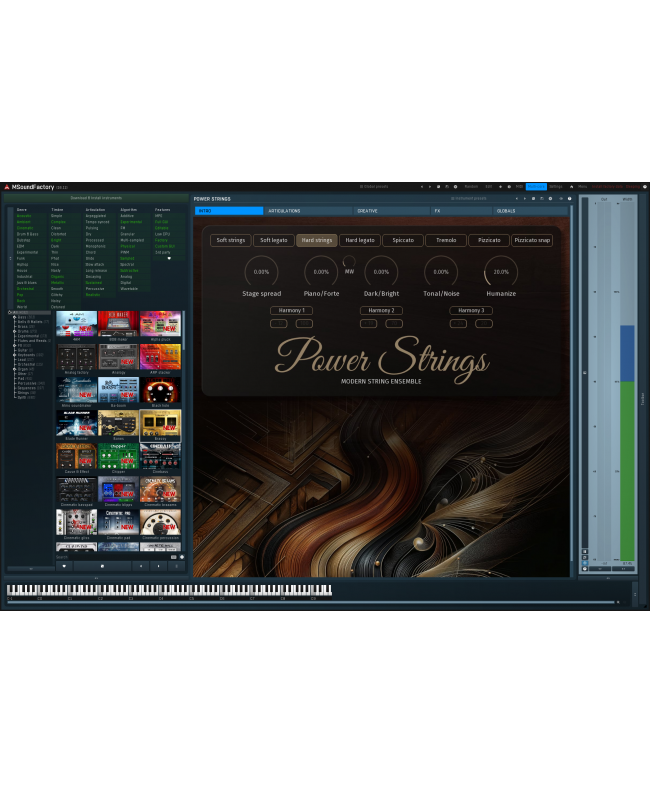The width and height of the screenshot is (650, 794).
Task: Click the Edit button in top bar
Action: pos(489,186)
